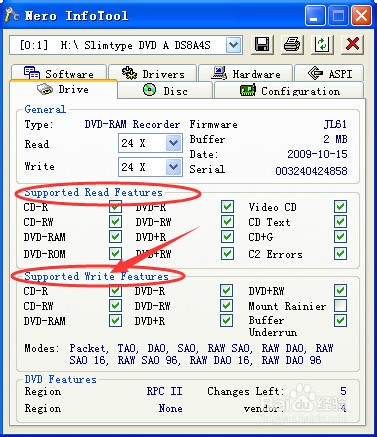Click the red X exit icon in toolbar
The width and height of the screenshot is (377, 437).
click(352, 44)
